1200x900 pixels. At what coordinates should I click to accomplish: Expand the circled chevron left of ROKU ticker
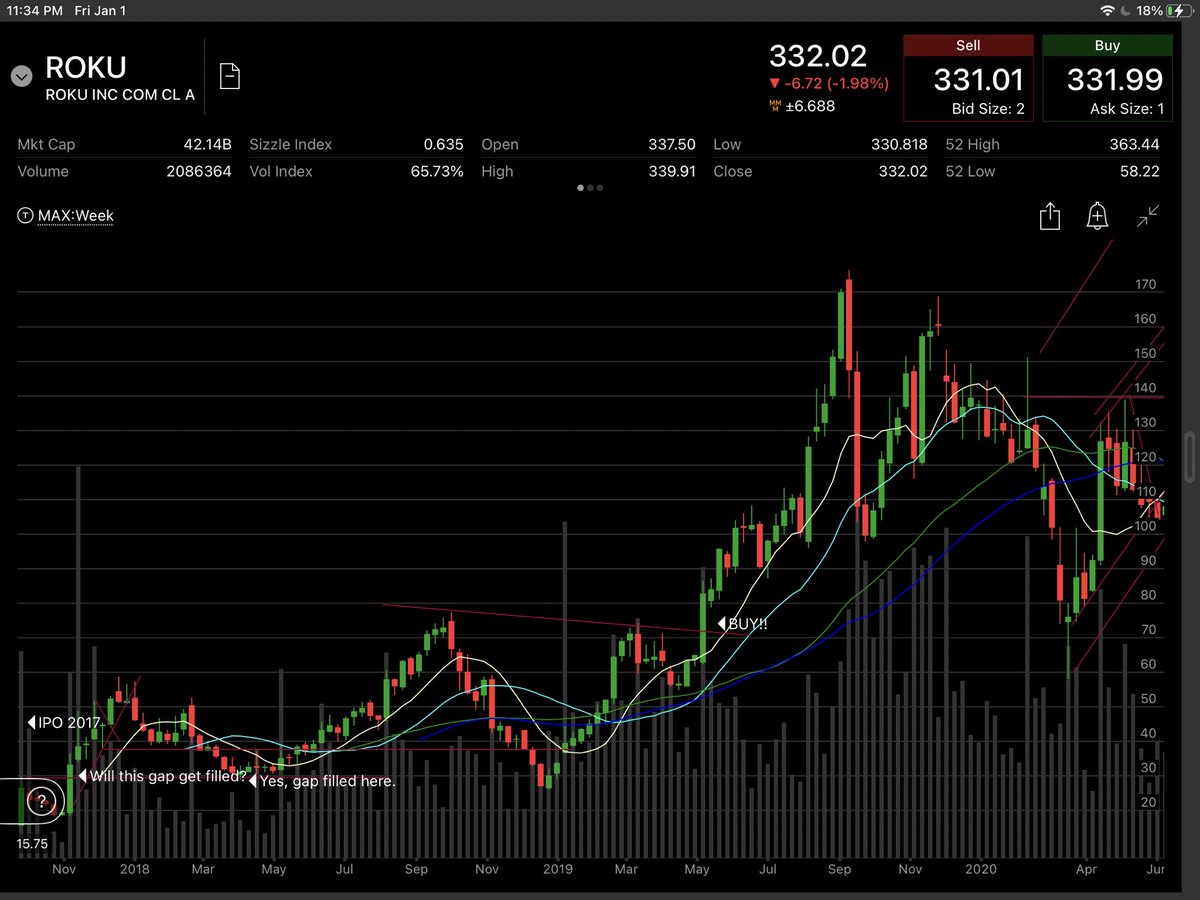pos(20,75)
